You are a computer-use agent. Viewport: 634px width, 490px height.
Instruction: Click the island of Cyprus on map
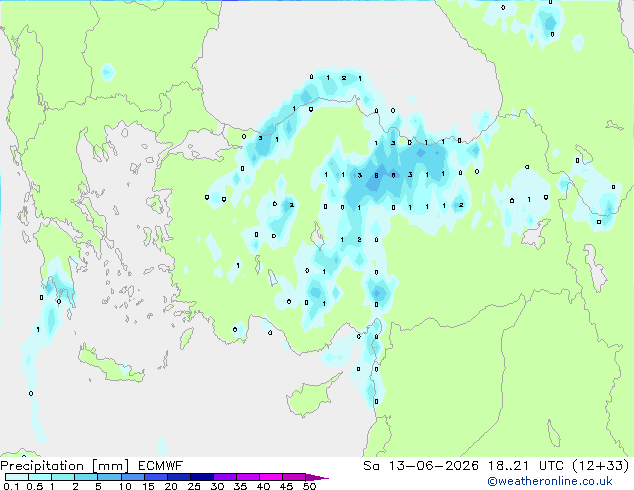click(311, 396)
